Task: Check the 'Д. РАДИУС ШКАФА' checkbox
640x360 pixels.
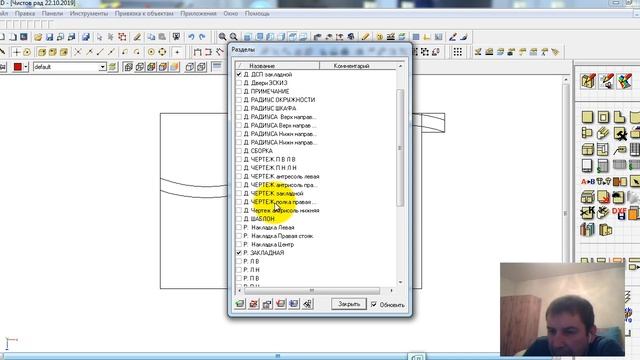Action: point(239,109)
